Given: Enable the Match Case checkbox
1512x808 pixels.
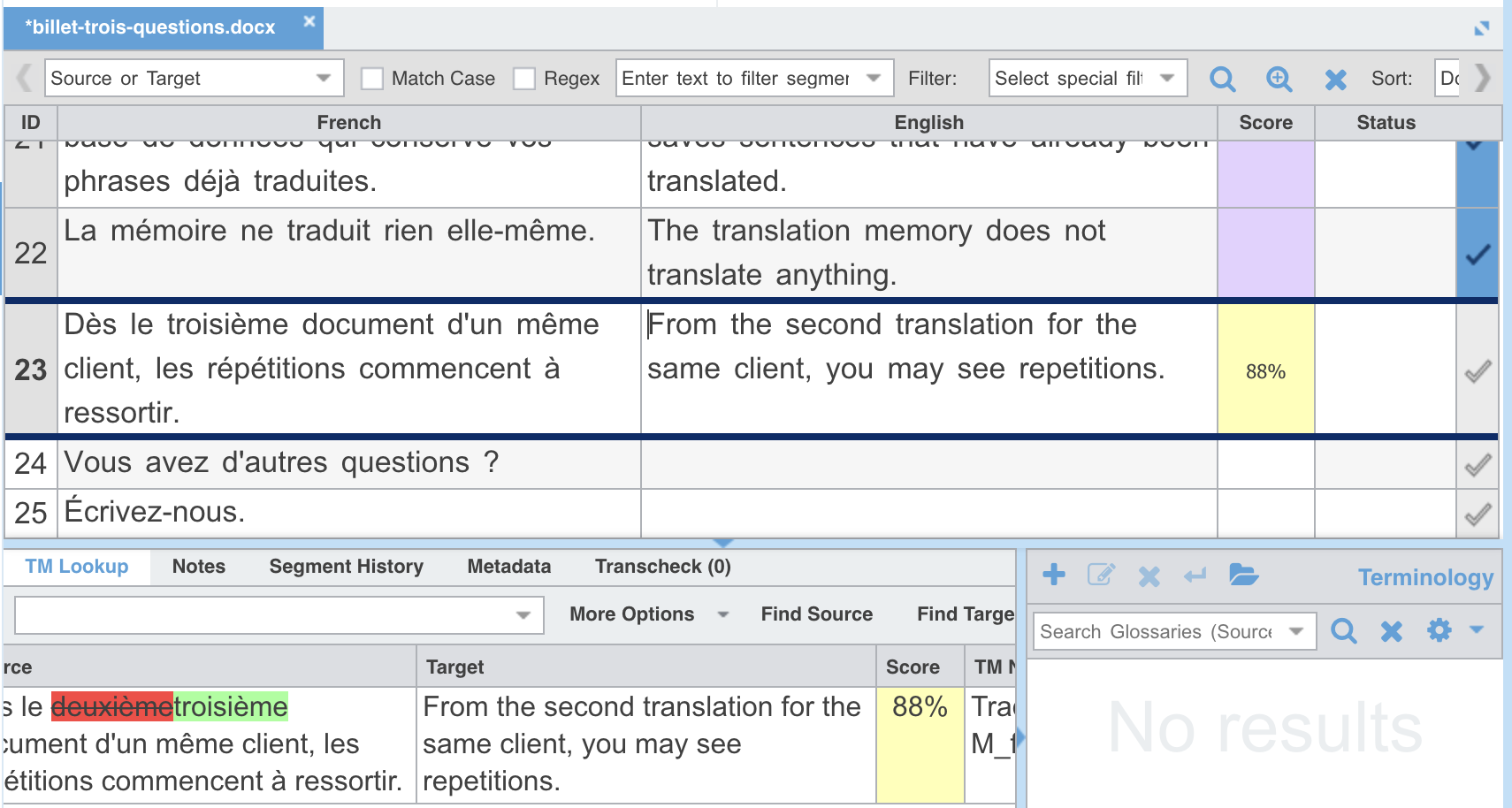Looking at the screenshot, I should tap(372, 79).
